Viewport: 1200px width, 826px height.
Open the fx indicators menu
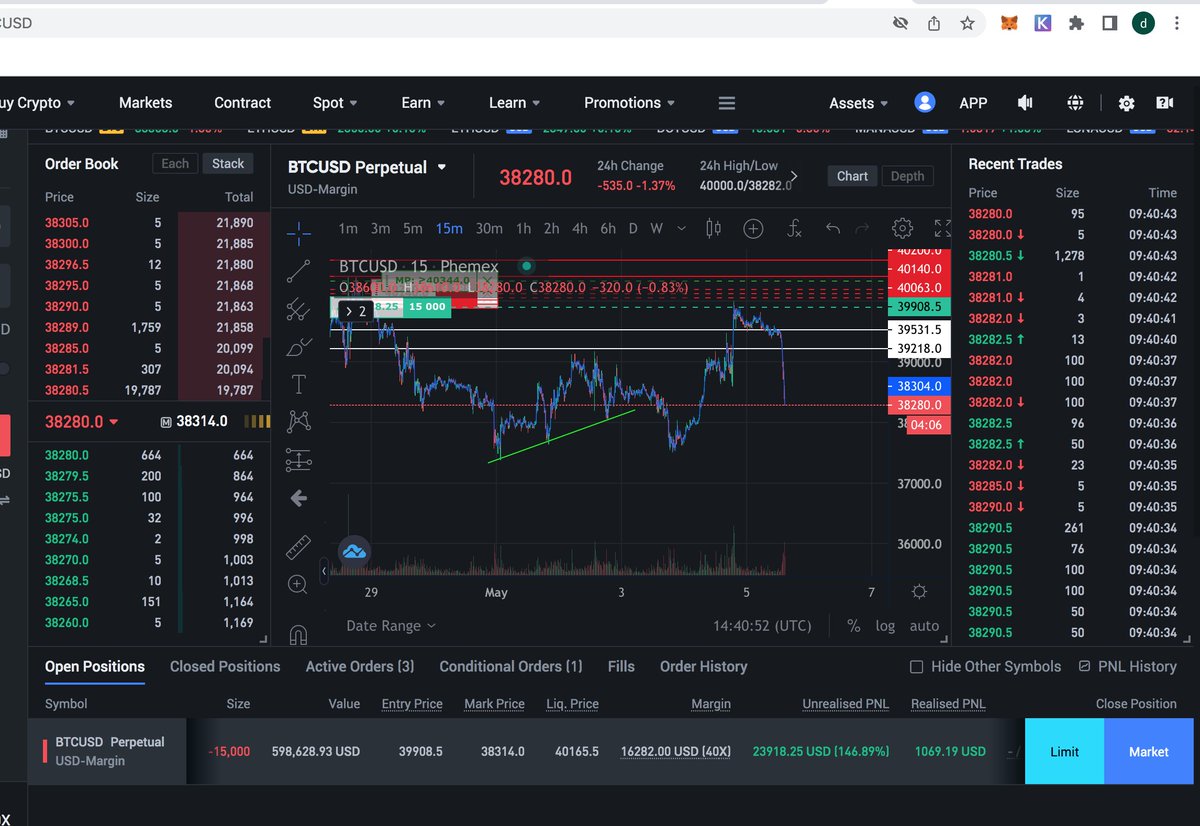pyautogui.click(x=794, y=229)
